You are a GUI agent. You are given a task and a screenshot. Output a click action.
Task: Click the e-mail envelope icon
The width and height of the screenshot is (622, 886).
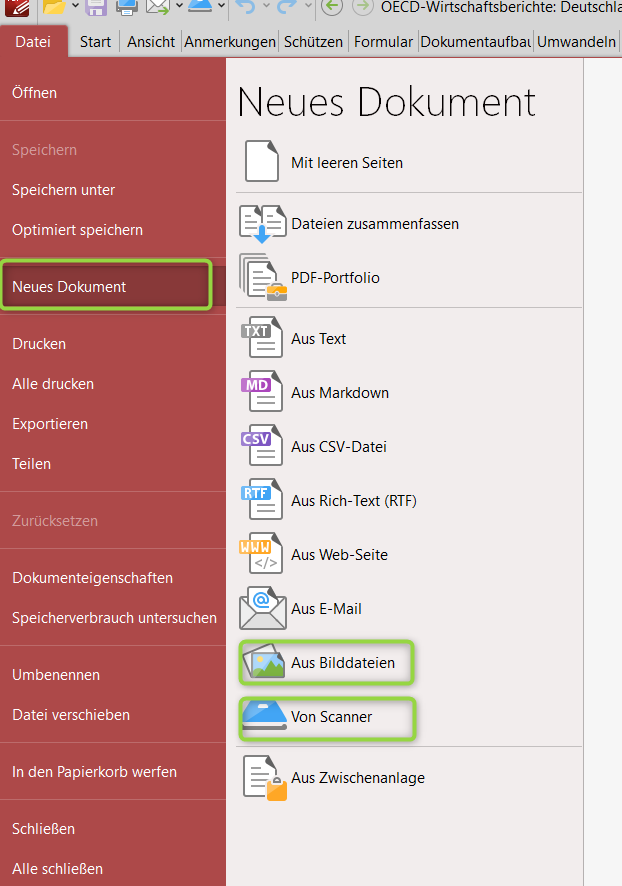tap(262, 608)
